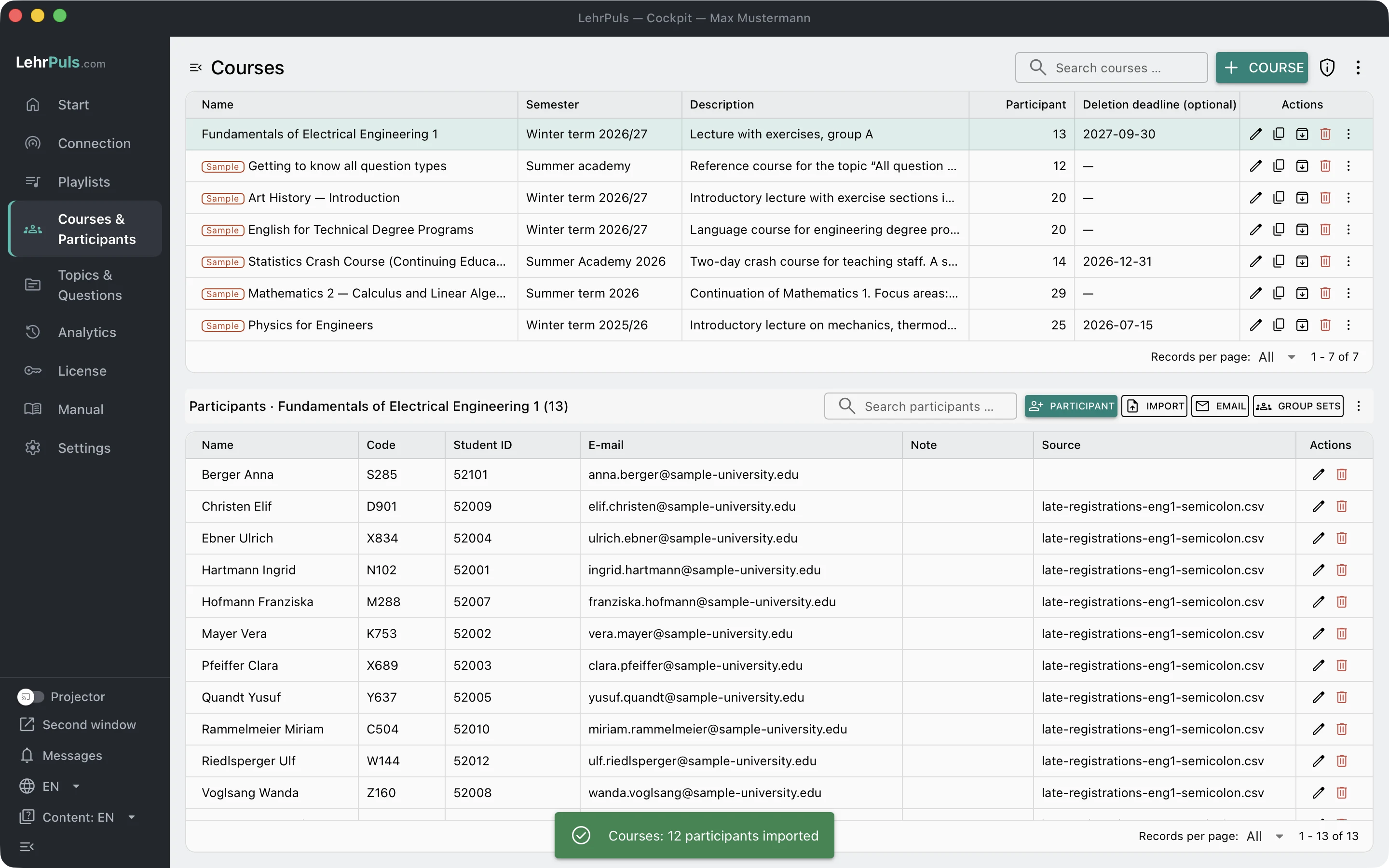
Task: Open participants panel three-dot menu
Action: [1358, 406]
